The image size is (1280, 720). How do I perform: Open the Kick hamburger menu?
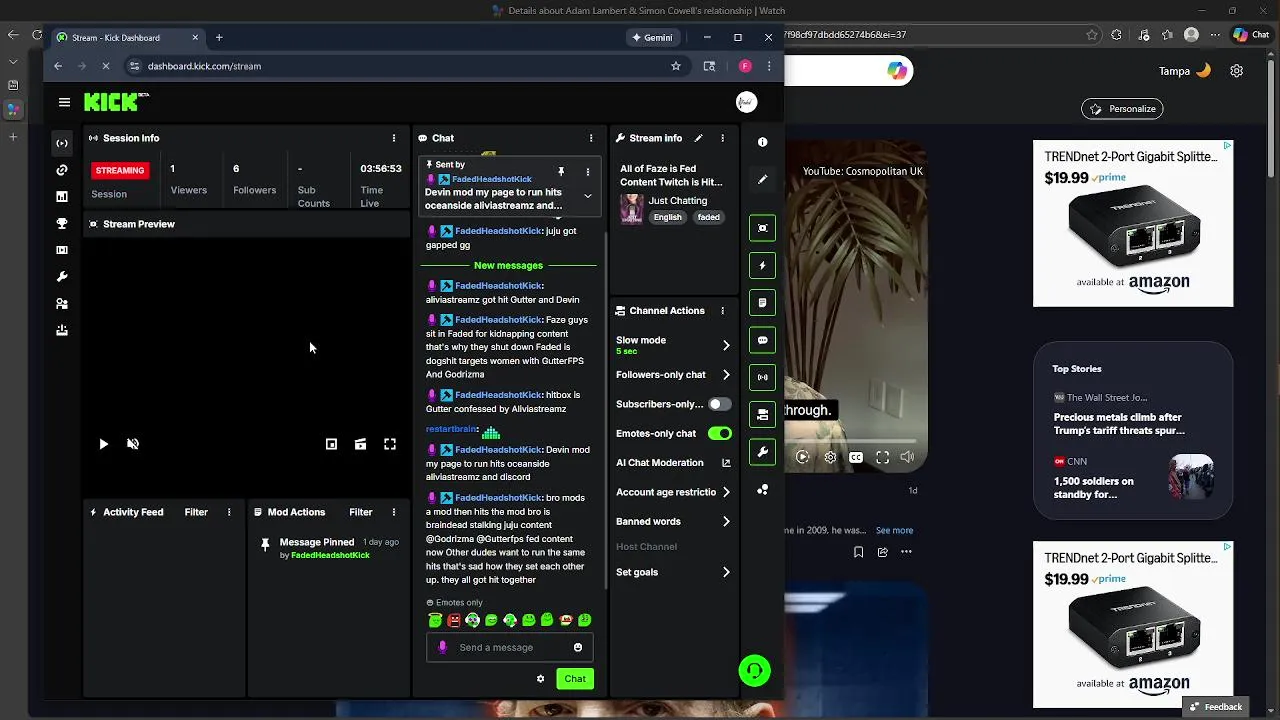click(64, 102)
